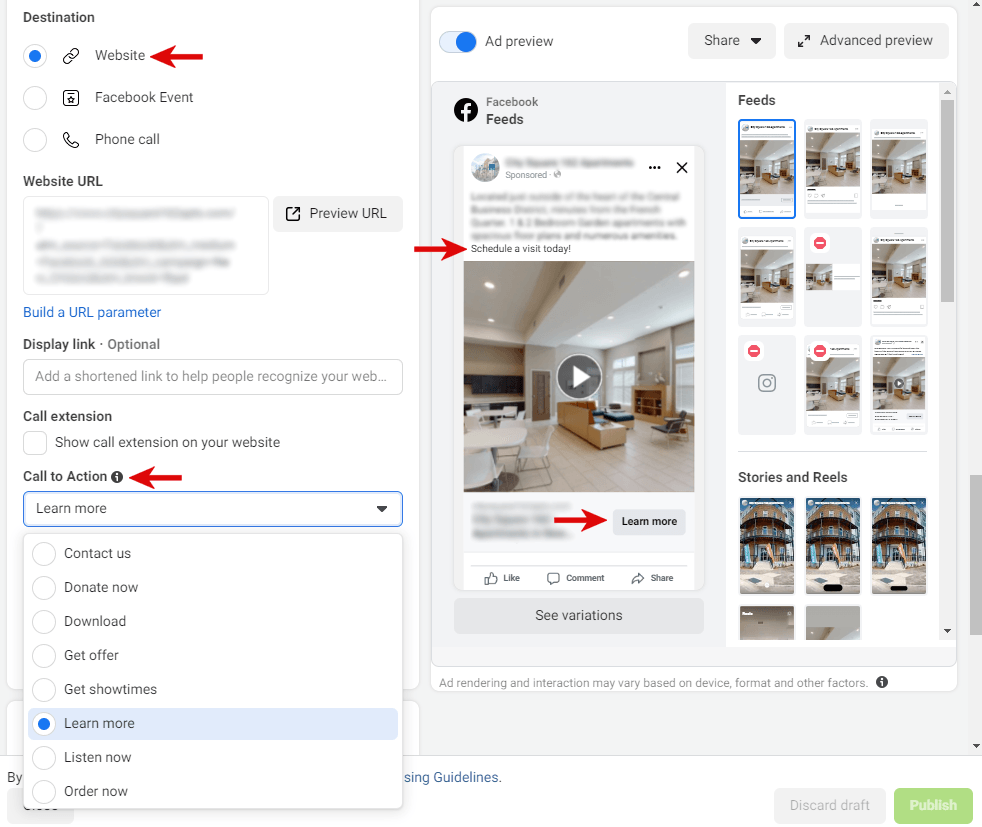Play the video in the ad preview
This screenshot has width=982, height=827.
tap(579, 377)
